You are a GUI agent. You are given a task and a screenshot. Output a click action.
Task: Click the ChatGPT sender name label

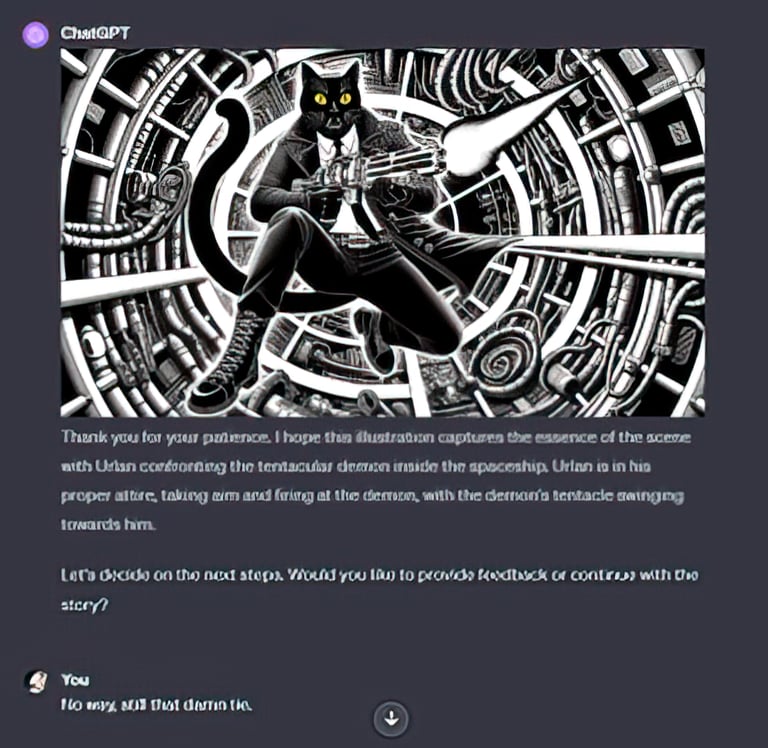pos(95,33)
